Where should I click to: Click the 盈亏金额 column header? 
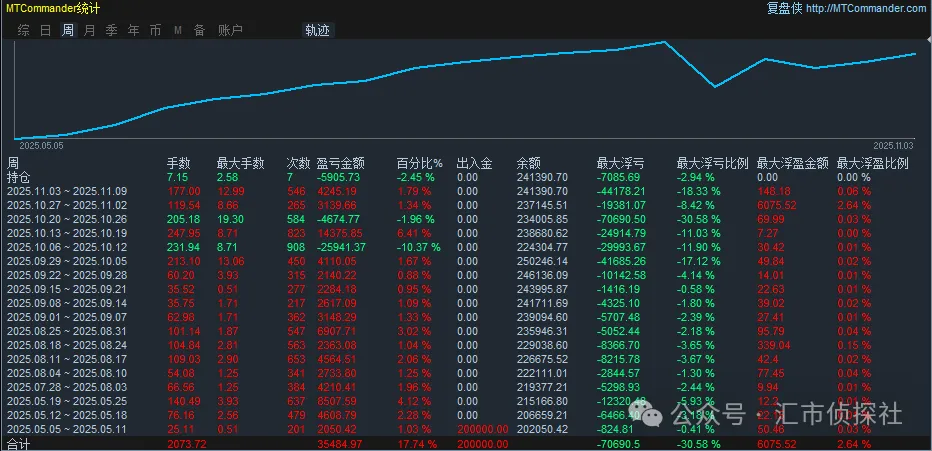[x=340, y=163]
